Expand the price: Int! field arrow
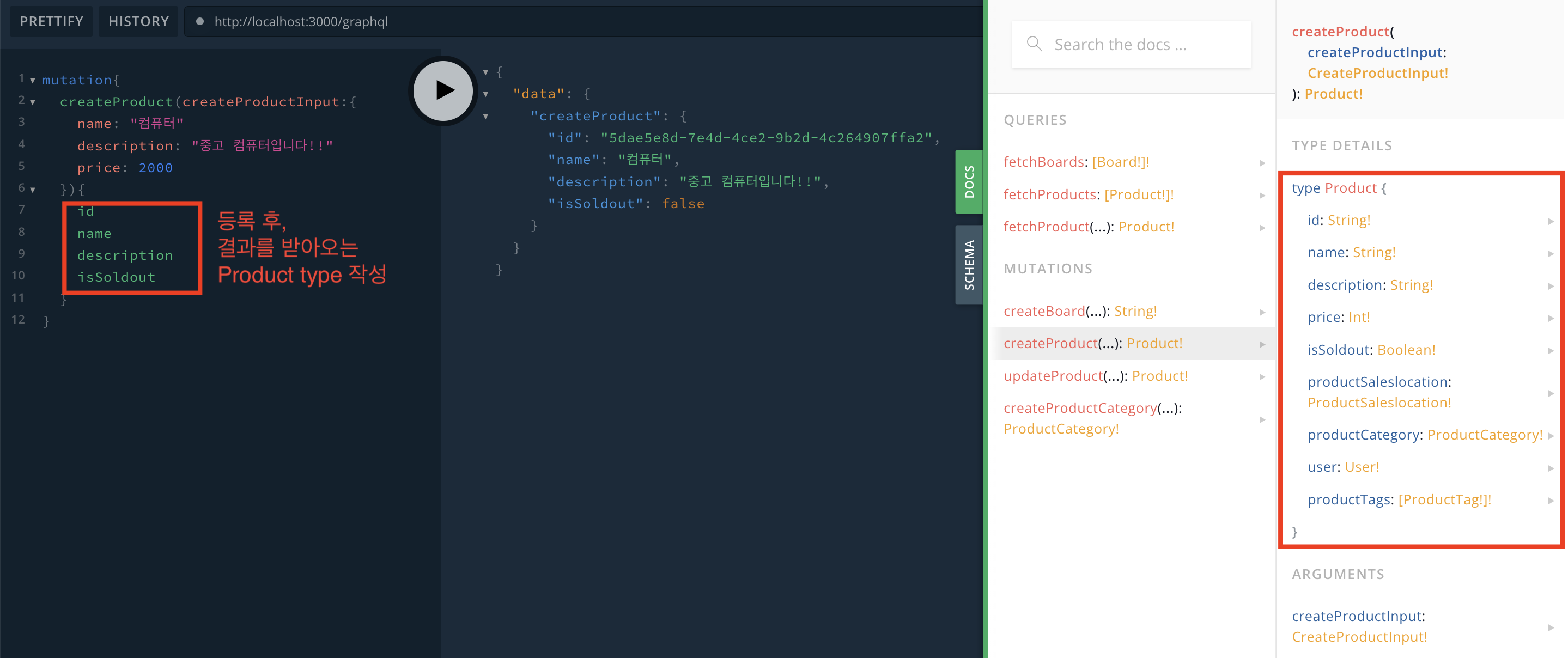Screen dimensions: 1568x658 pyautogui.click(x=1551, y=318)
